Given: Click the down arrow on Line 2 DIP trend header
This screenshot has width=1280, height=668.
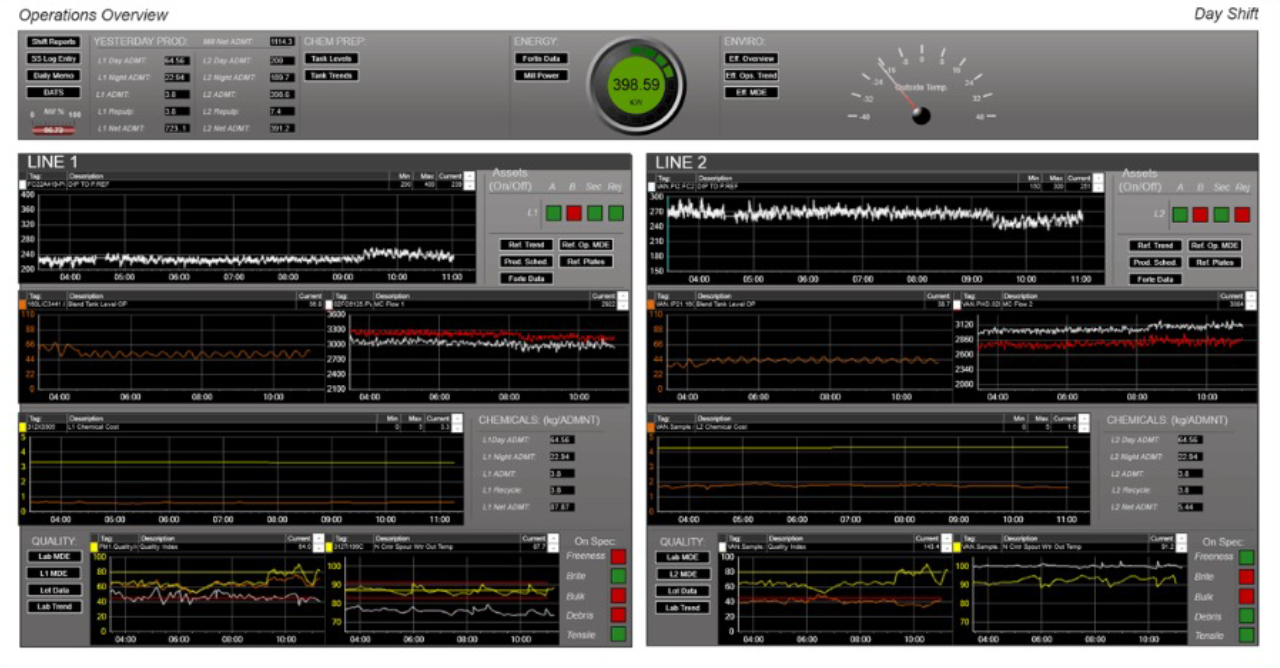Looking at the screenshot, I should (1098, 187).
